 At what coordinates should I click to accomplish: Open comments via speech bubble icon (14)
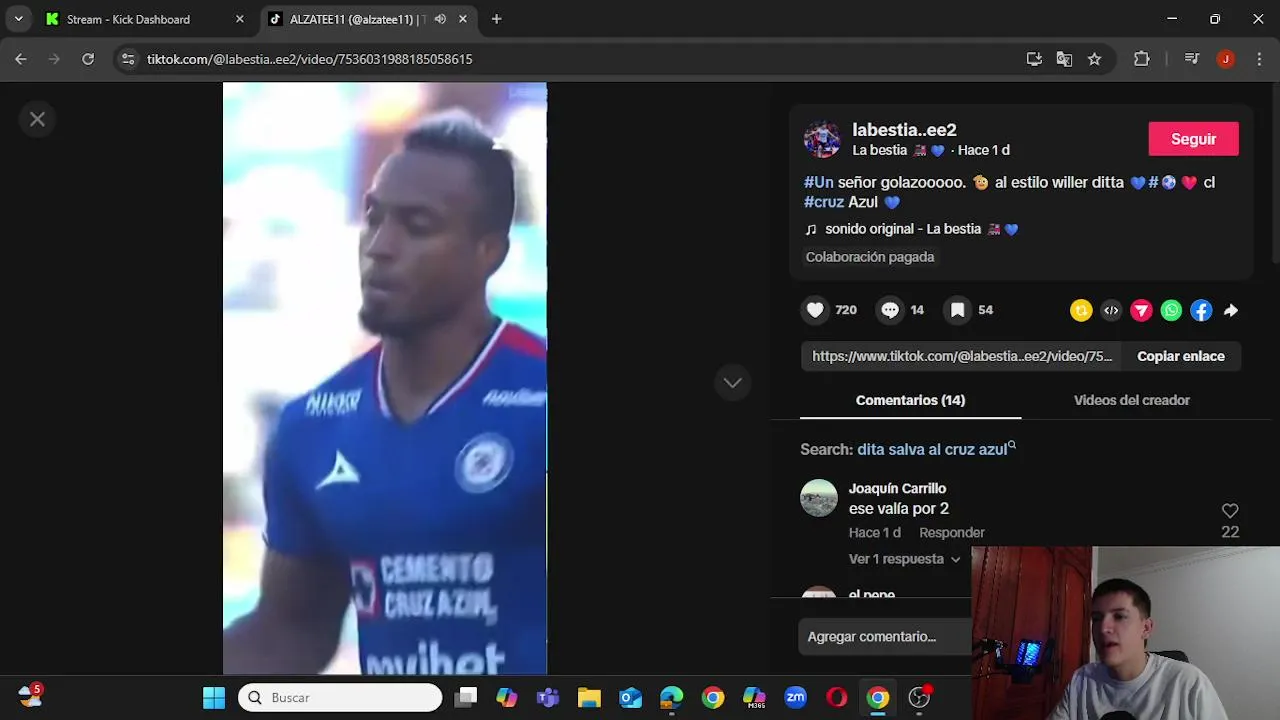coord(890,310)
